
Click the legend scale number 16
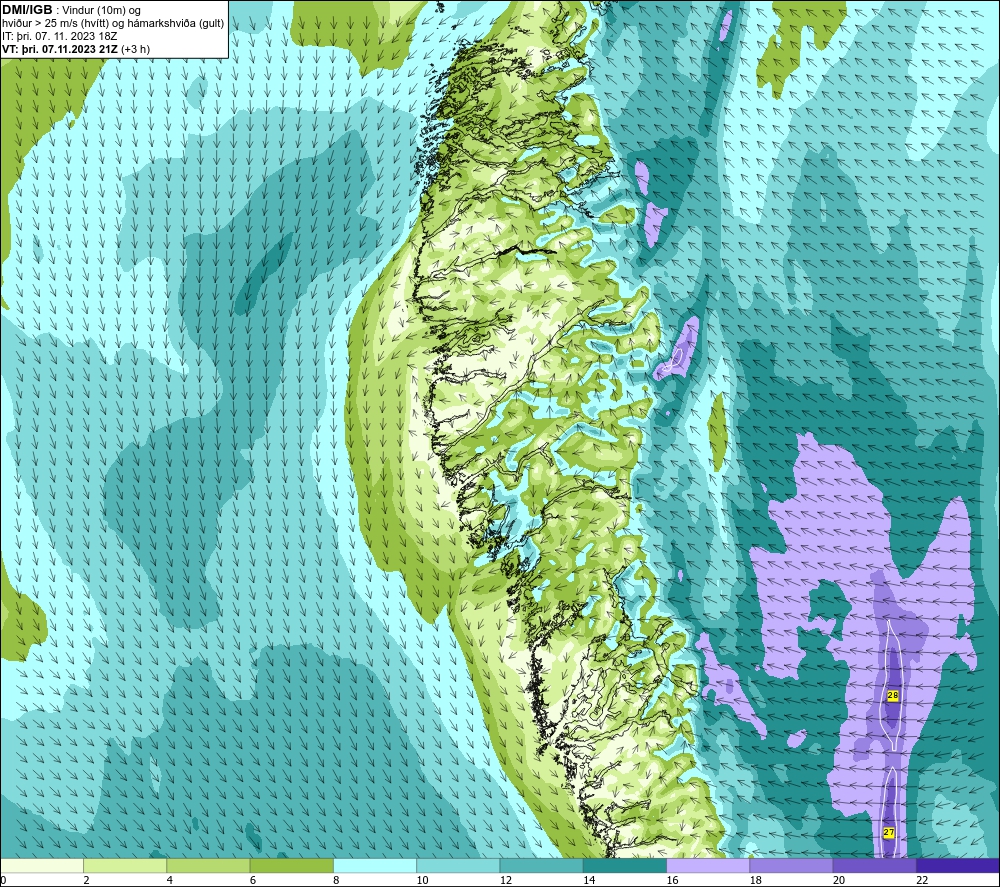click(673, 880)
